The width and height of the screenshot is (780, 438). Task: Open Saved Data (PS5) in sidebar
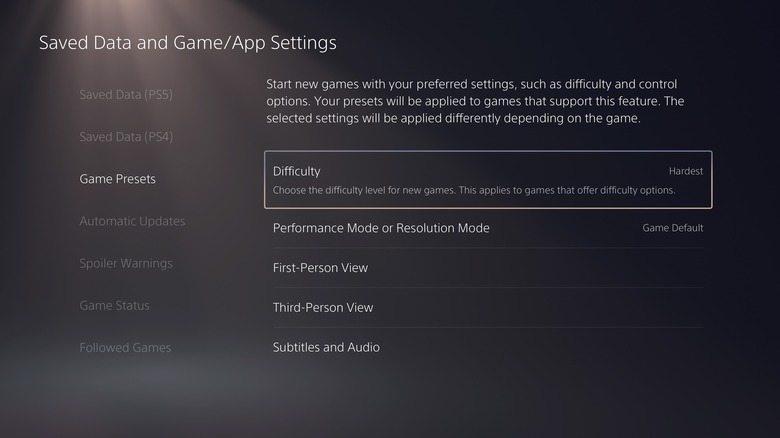coord(126,95)
